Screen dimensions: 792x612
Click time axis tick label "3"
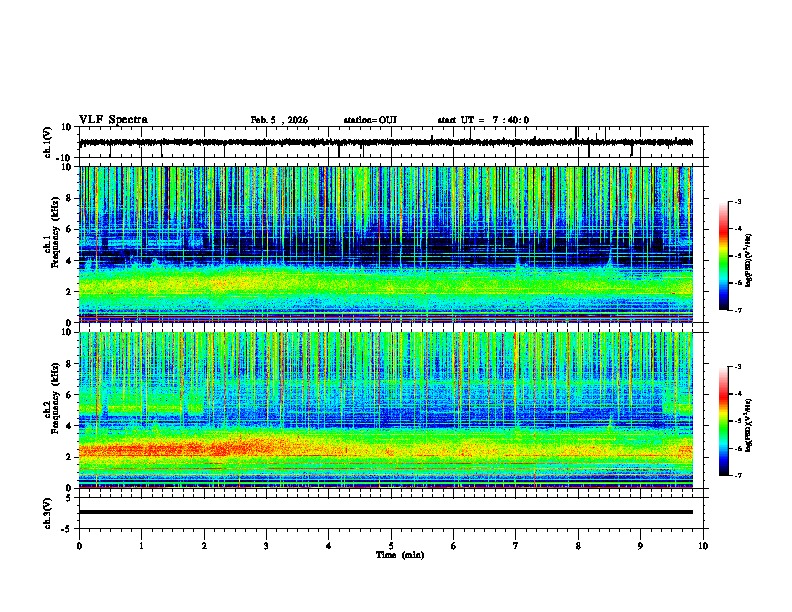pyautogui.click(x=266, y=546)
